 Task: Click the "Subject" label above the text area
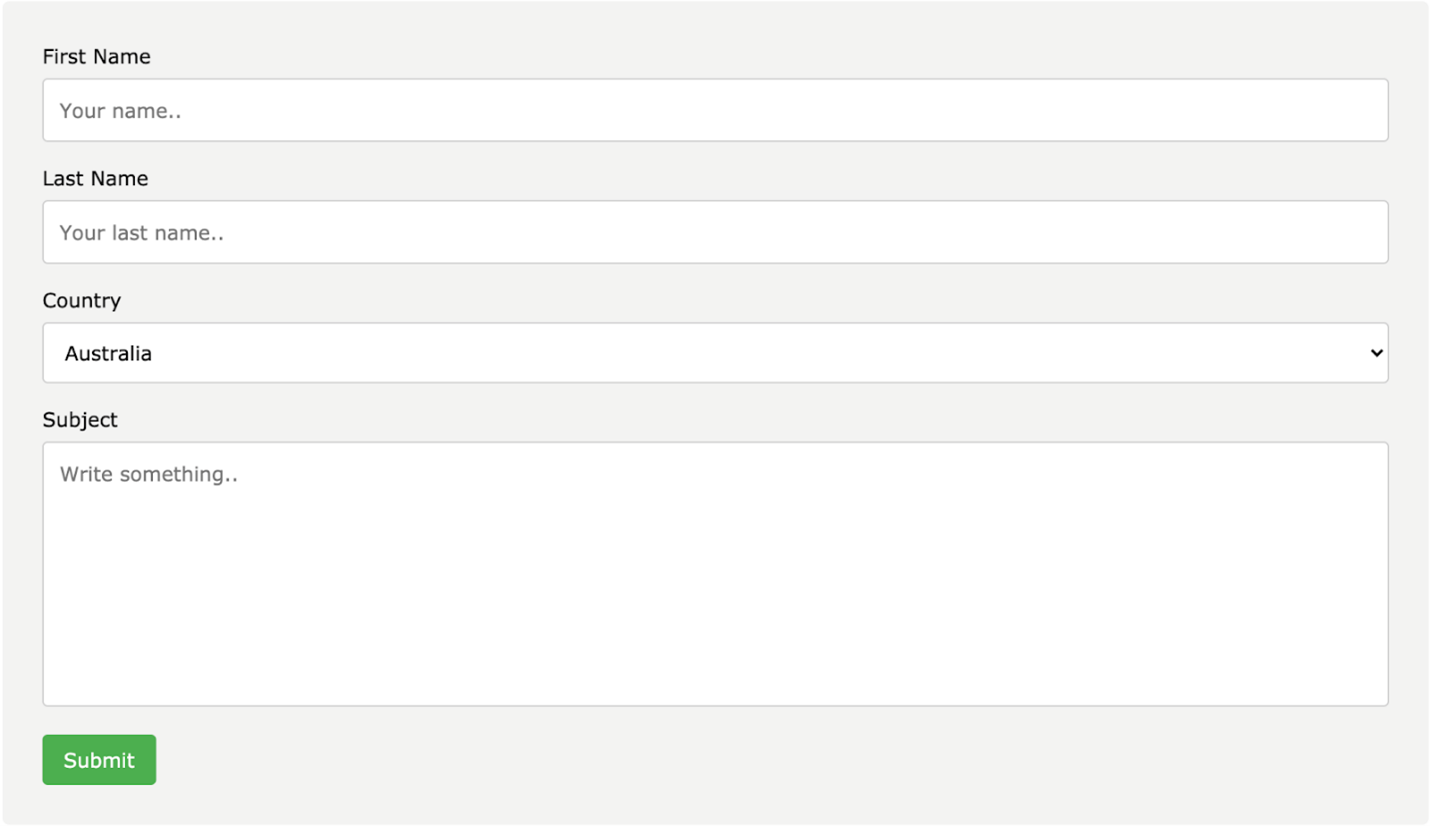point(80,420)
